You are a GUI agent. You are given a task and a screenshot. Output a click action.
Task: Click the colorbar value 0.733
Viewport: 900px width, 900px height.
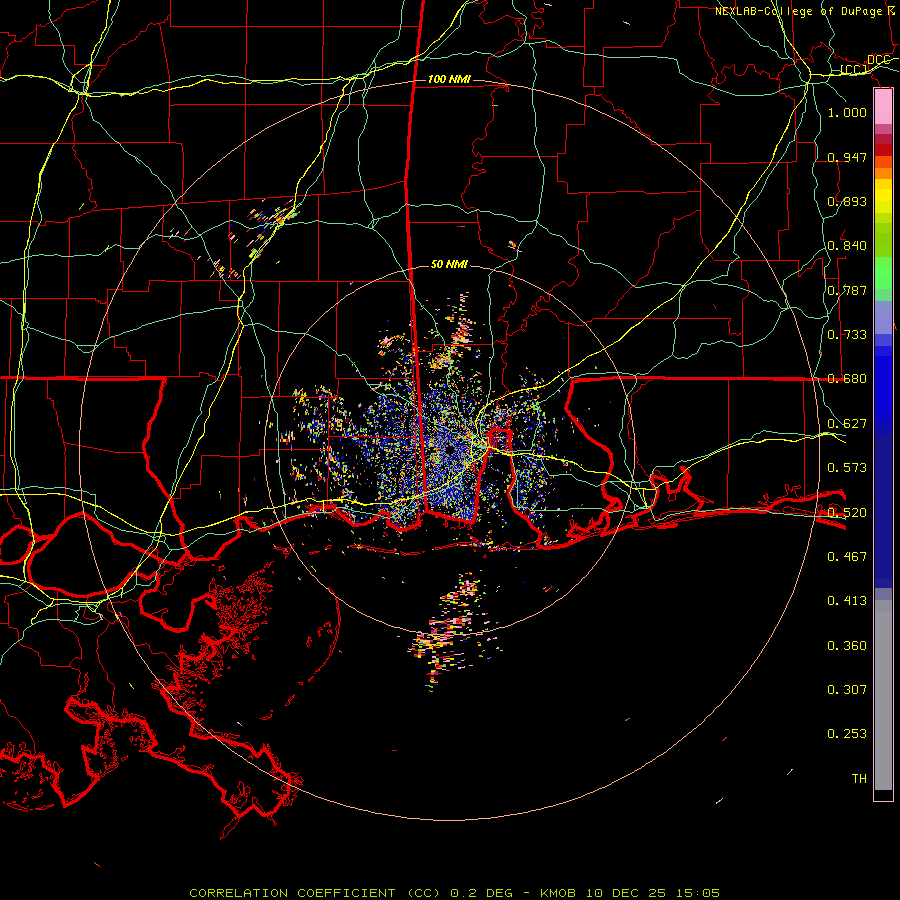point(847,335)
